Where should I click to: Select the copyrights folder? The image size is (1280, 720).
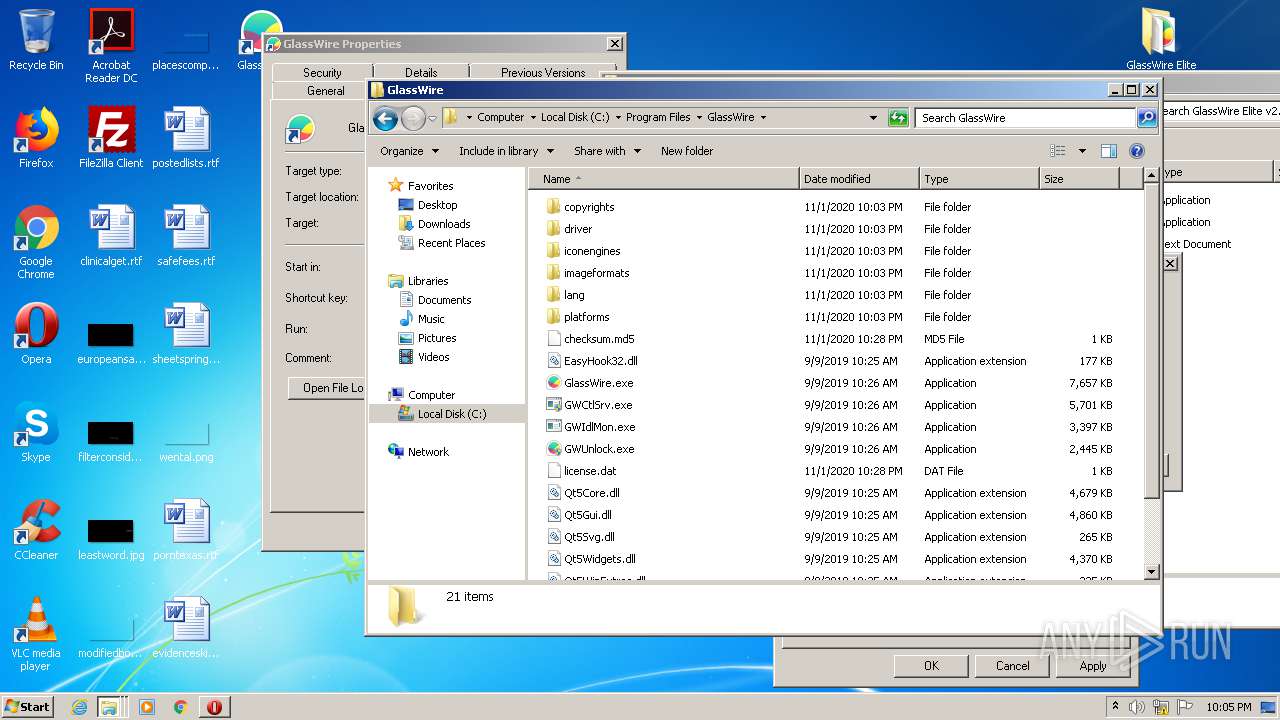(x=589, y=207)
